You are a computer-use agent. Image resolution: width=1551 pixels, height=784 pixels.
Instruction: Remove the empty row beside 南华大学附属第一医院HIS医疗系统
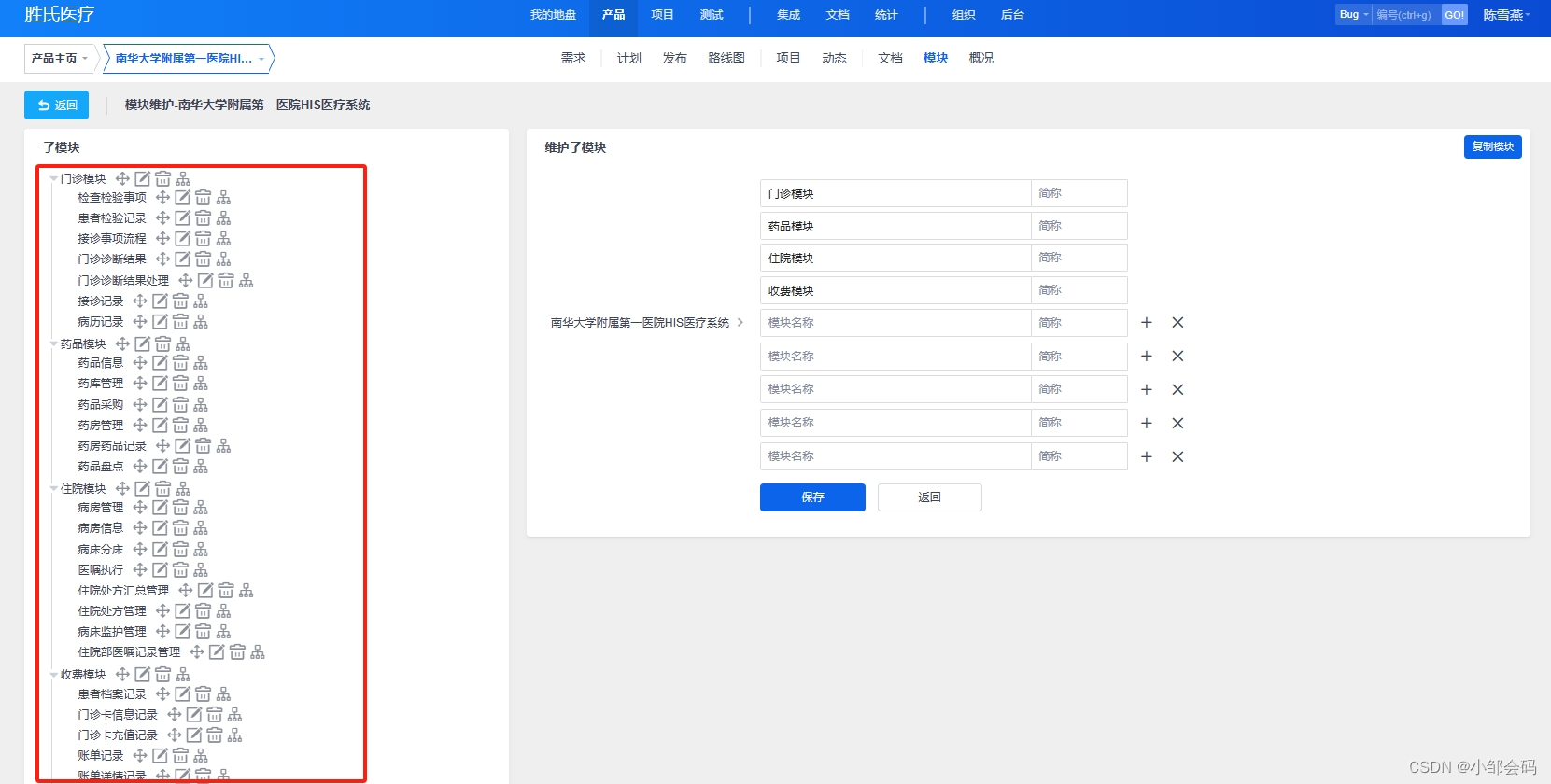point(1177,323)
